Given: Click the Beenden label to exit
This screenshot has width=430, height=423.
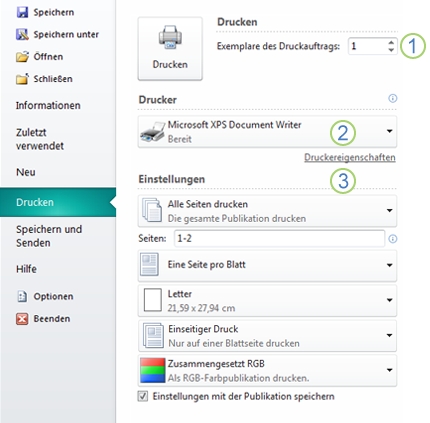Looking at the screenshot, I should click(52, 319).
